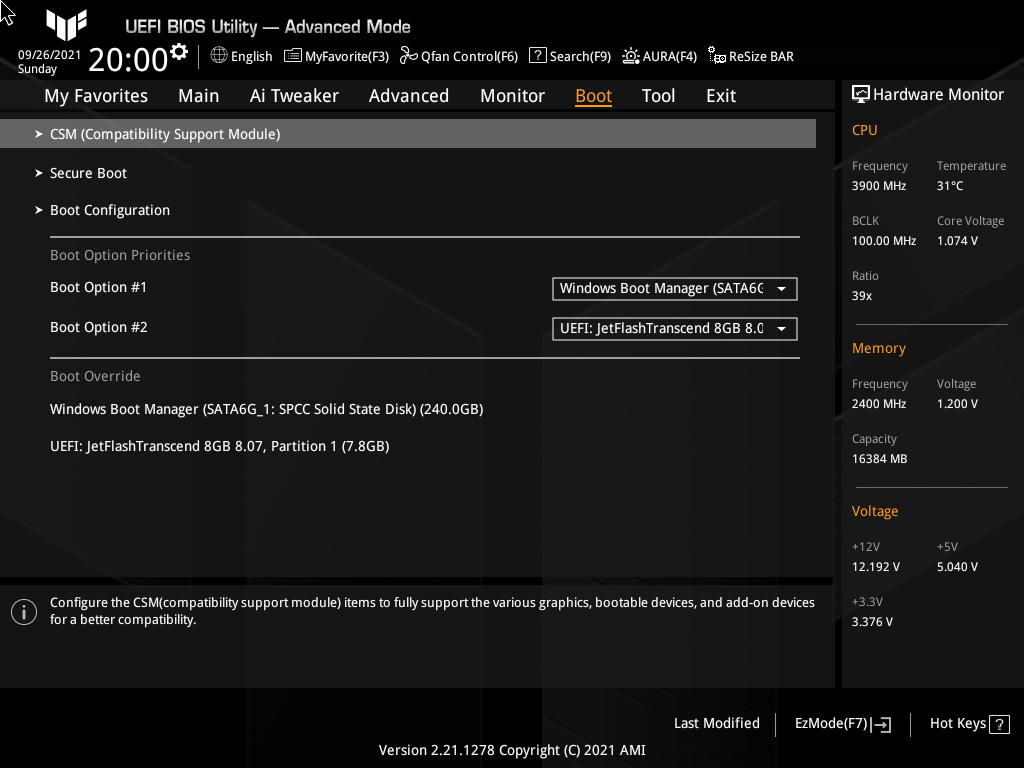Switch to EzMode with the F7 button
The image size is (1024, 768).
coord(841,723)
